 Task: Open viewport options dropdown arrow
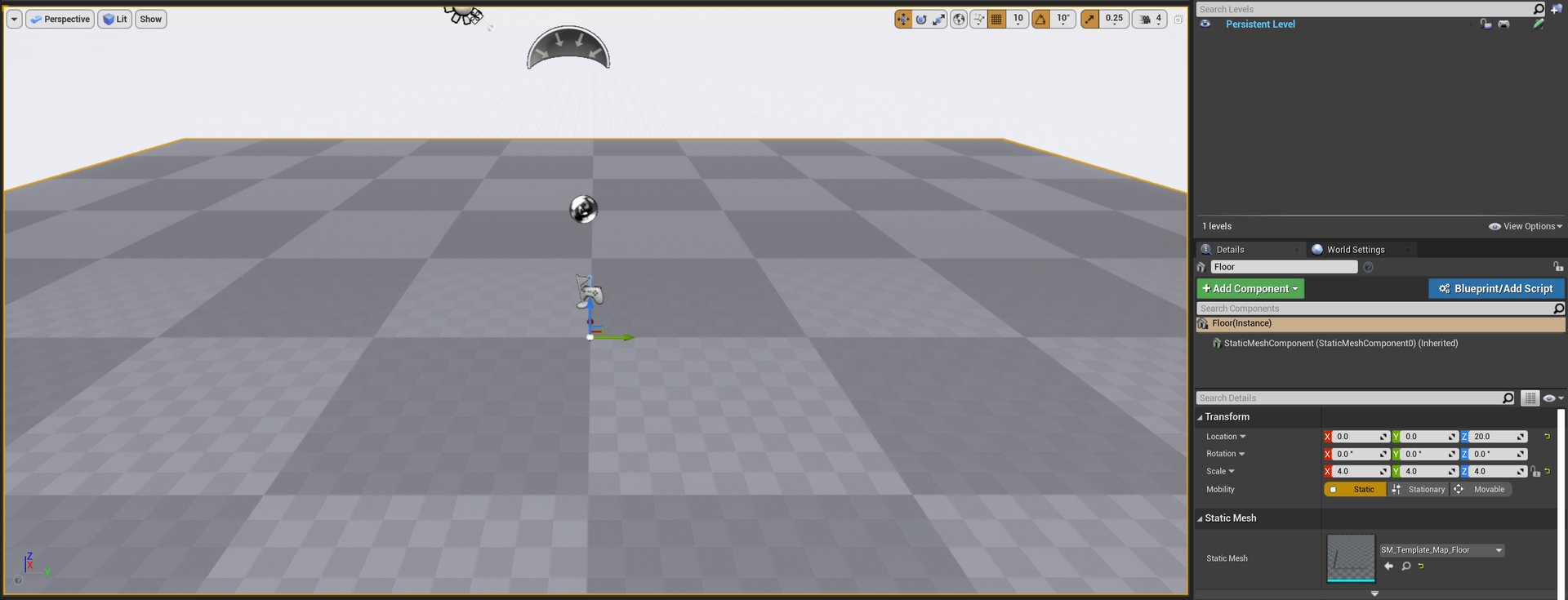(15, 19)
